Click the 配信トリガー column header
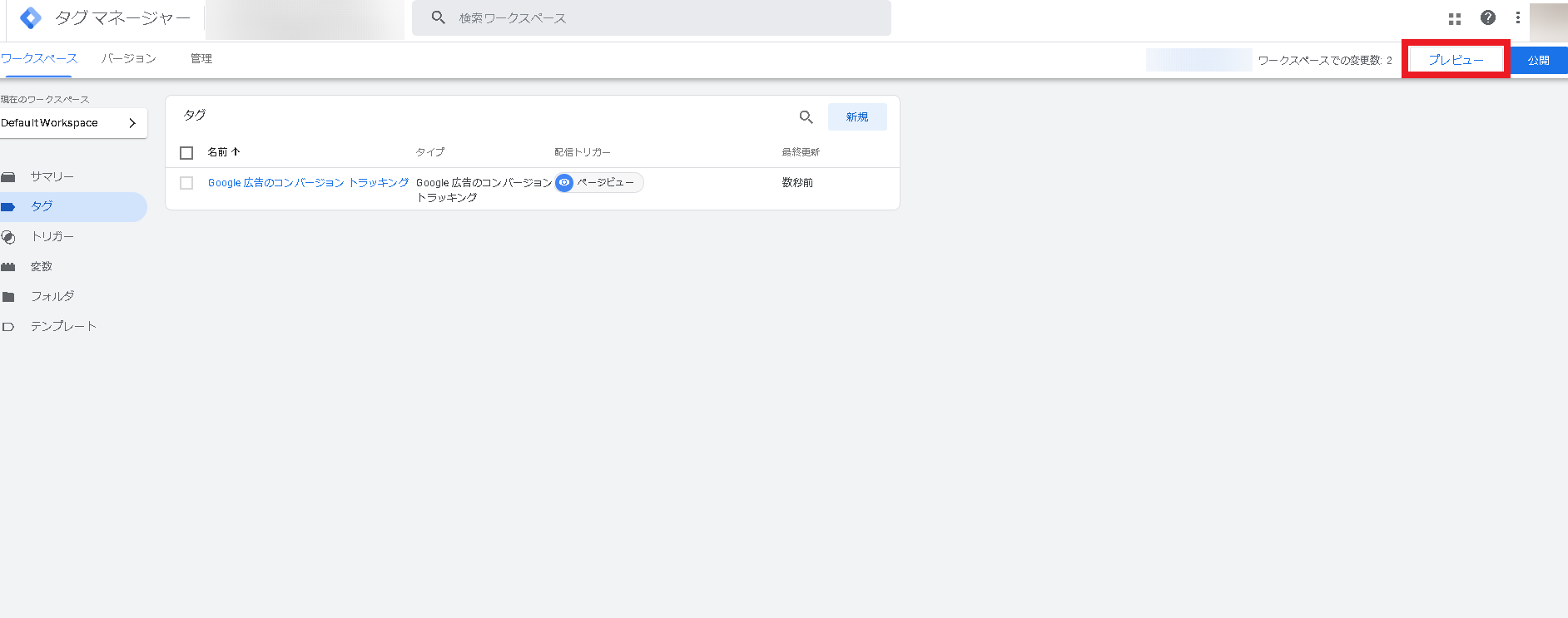This screenshot has width=1568, height=618. 583,152
